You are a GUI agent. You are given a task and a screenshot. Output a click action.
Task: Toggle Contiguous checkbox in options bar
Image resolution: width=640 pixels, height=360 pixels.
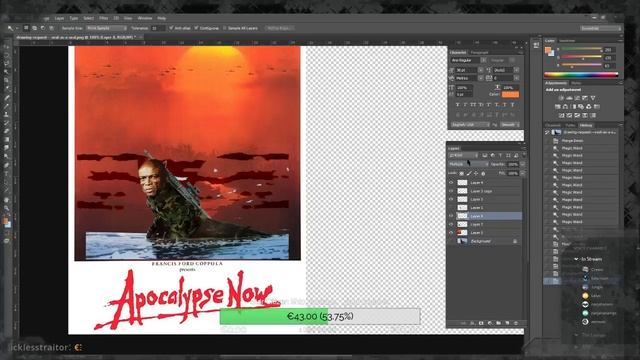pyautogui.click(x=196, y=28)
